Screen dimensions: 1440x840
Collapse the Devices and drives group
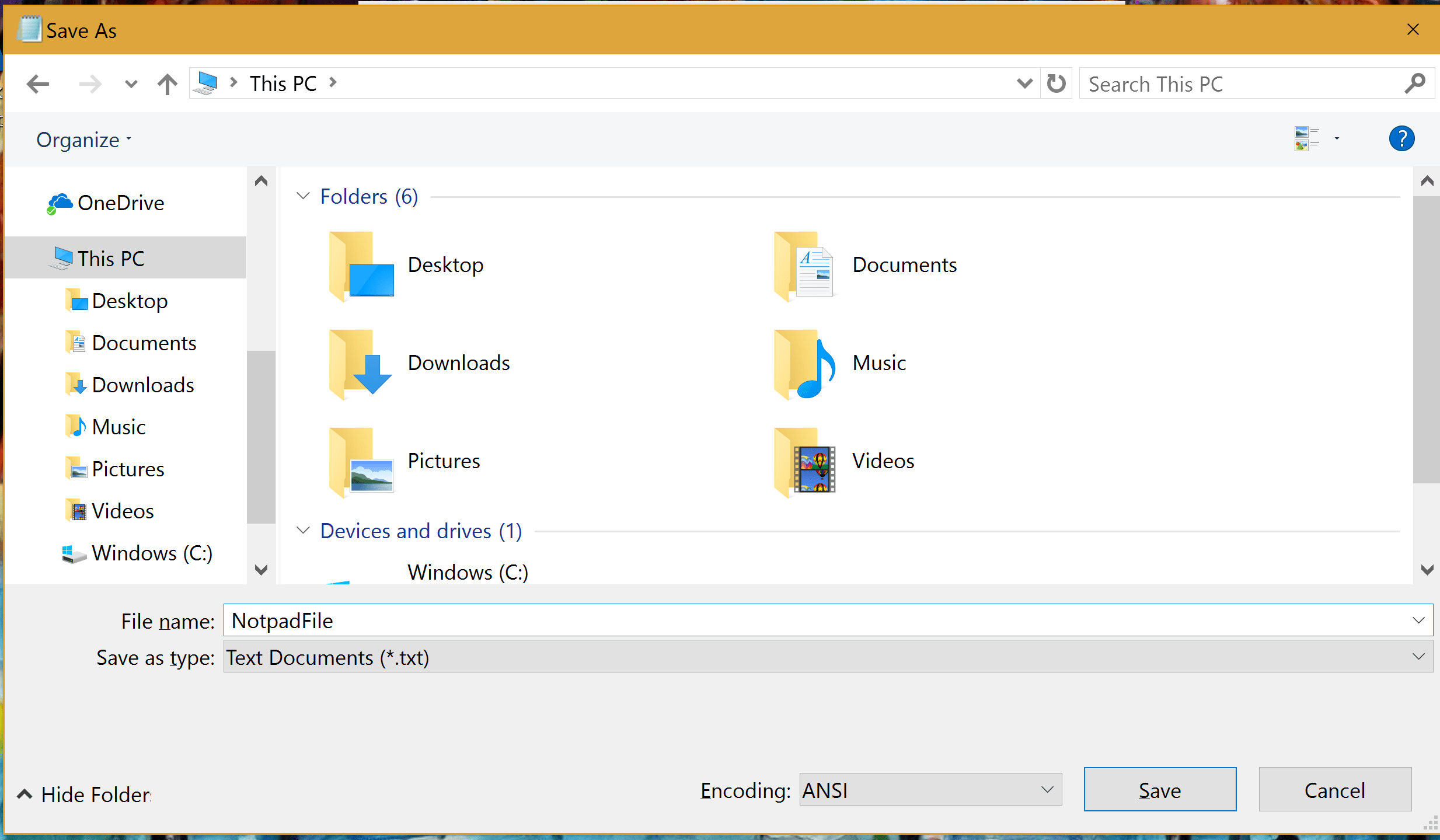click(303, 531)
